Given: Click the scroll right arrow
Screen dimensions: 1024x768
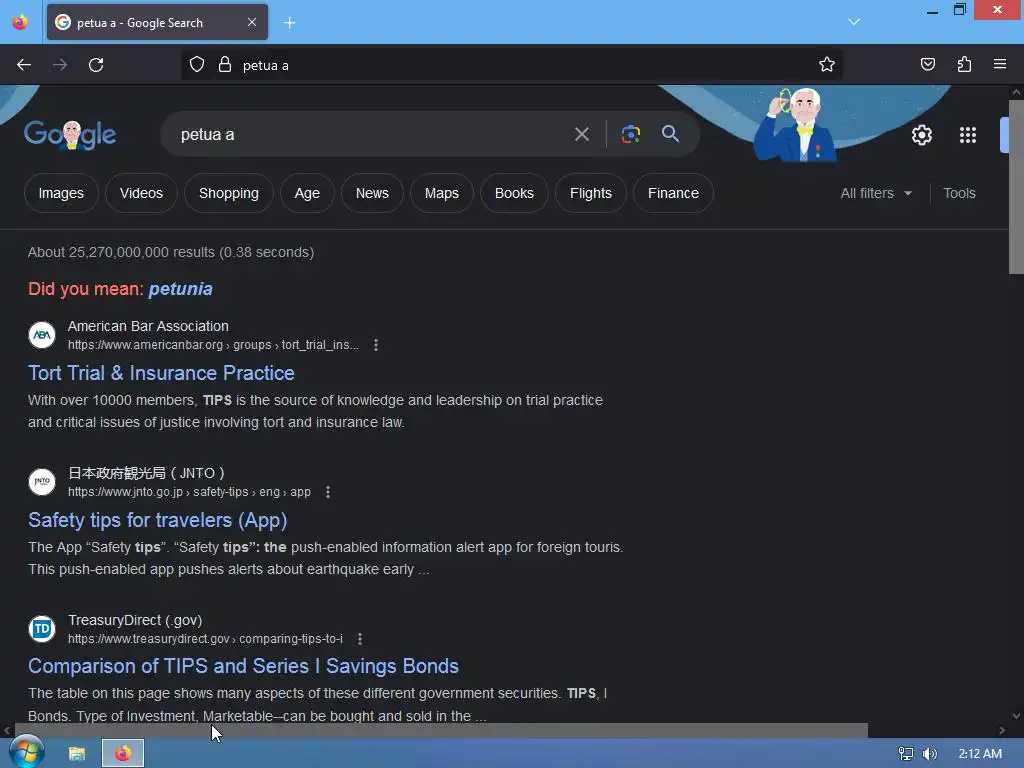Looking at the screenshot, I should click(1002, 730).
